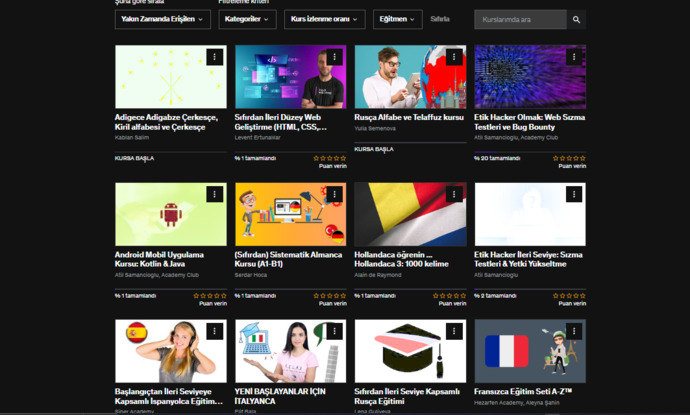Open title Hollandaca 3: 1000 kelime
Screen dimensions: 690x415
coord(401,259)
